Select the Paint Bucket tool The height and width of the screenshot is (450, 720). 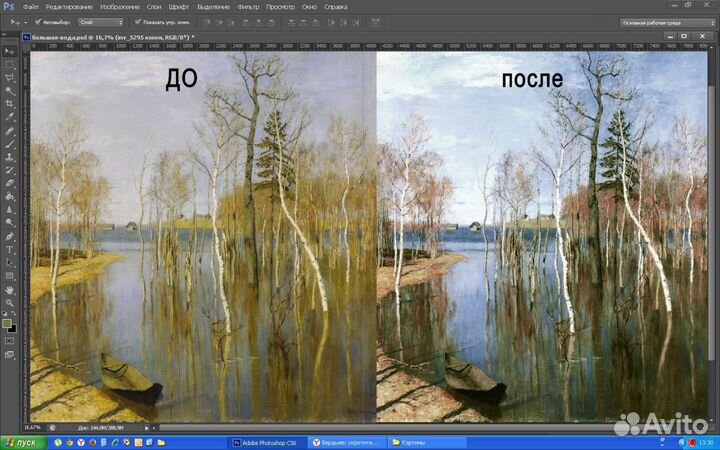(x=9, y=197)
